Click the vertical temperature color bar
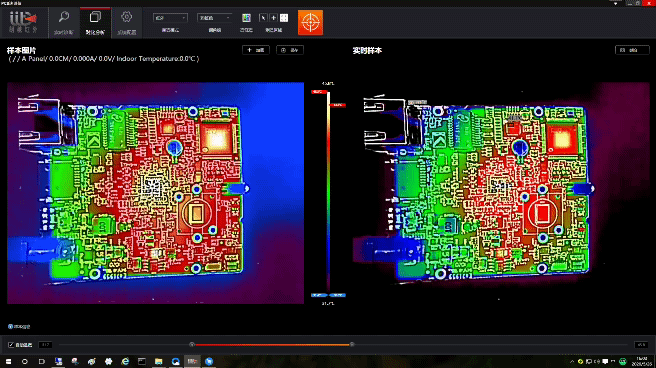The height and width of the screenshot is (368, 656). click(328, 192)
